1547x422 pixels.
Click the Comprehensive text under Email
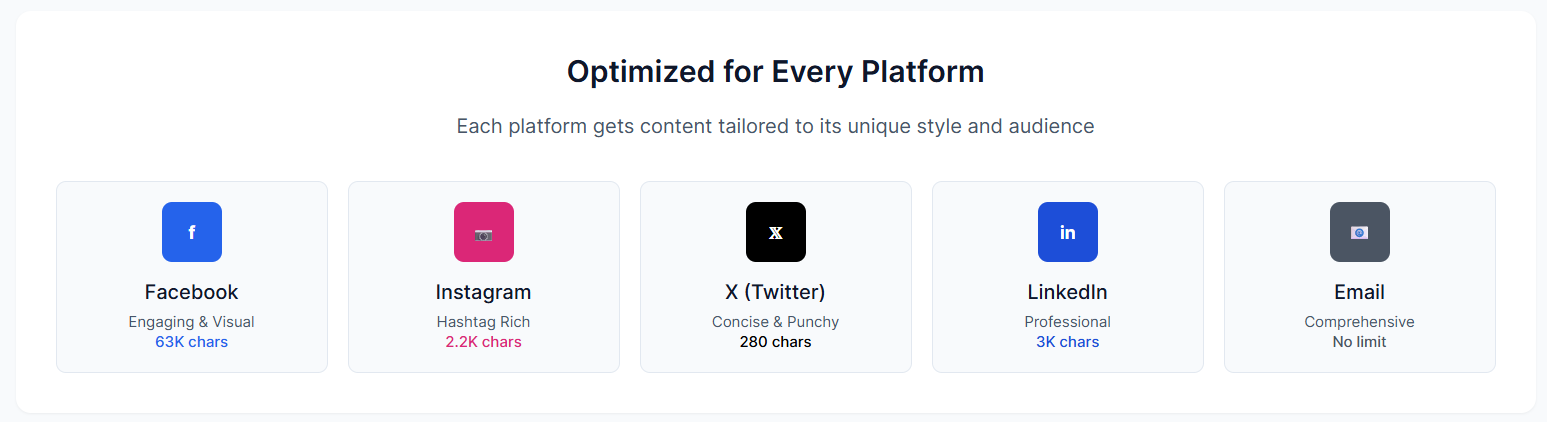[x=1360, y=322]
